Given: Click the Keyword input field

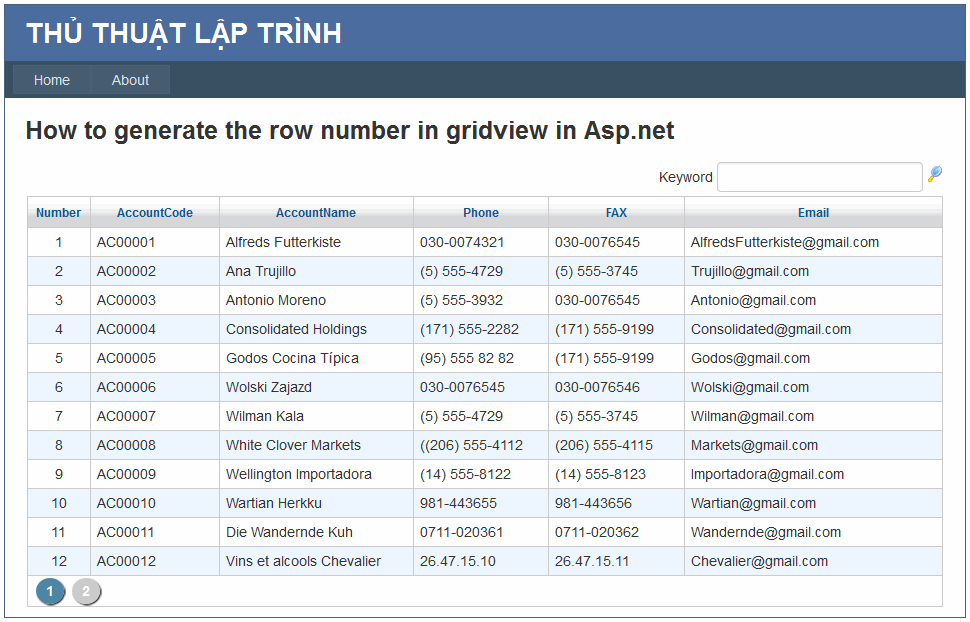Looking at the screenshot, I should pyautogui.click(x=819, y=176).
